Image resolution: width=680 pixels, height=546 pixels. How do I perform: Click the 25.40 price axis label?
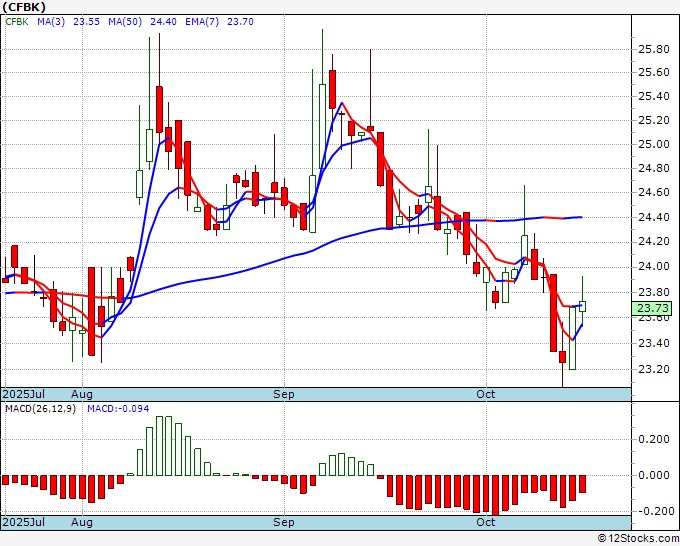click(654, 96)
